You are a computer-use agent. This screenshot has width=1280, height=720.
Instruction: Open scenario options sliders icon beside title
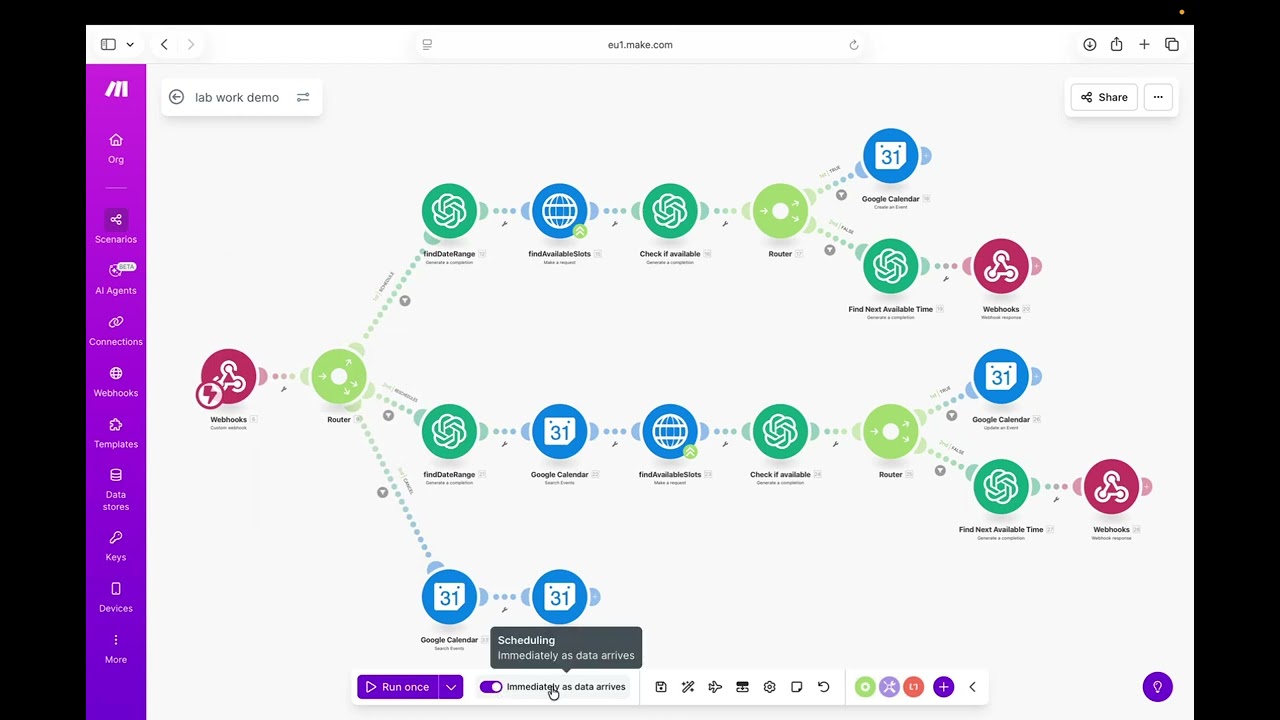pyautogui.click(x=303, y=97)
